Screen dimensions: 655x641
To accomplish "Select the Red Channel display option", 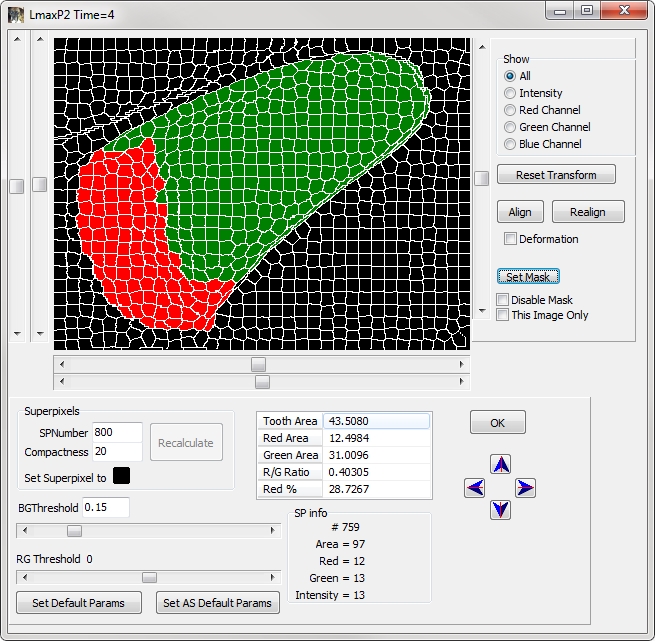I will pos(510,110).
